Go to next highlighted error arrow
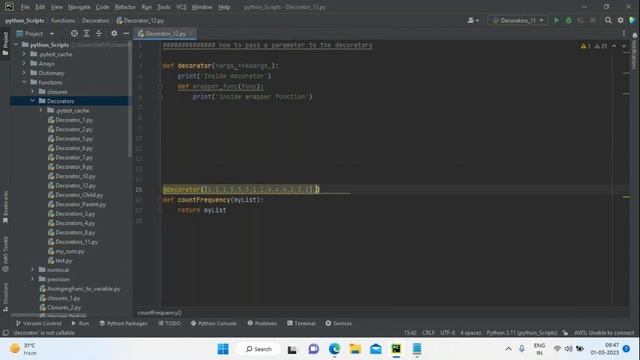The image size is (640, 360). pos(624,46)
